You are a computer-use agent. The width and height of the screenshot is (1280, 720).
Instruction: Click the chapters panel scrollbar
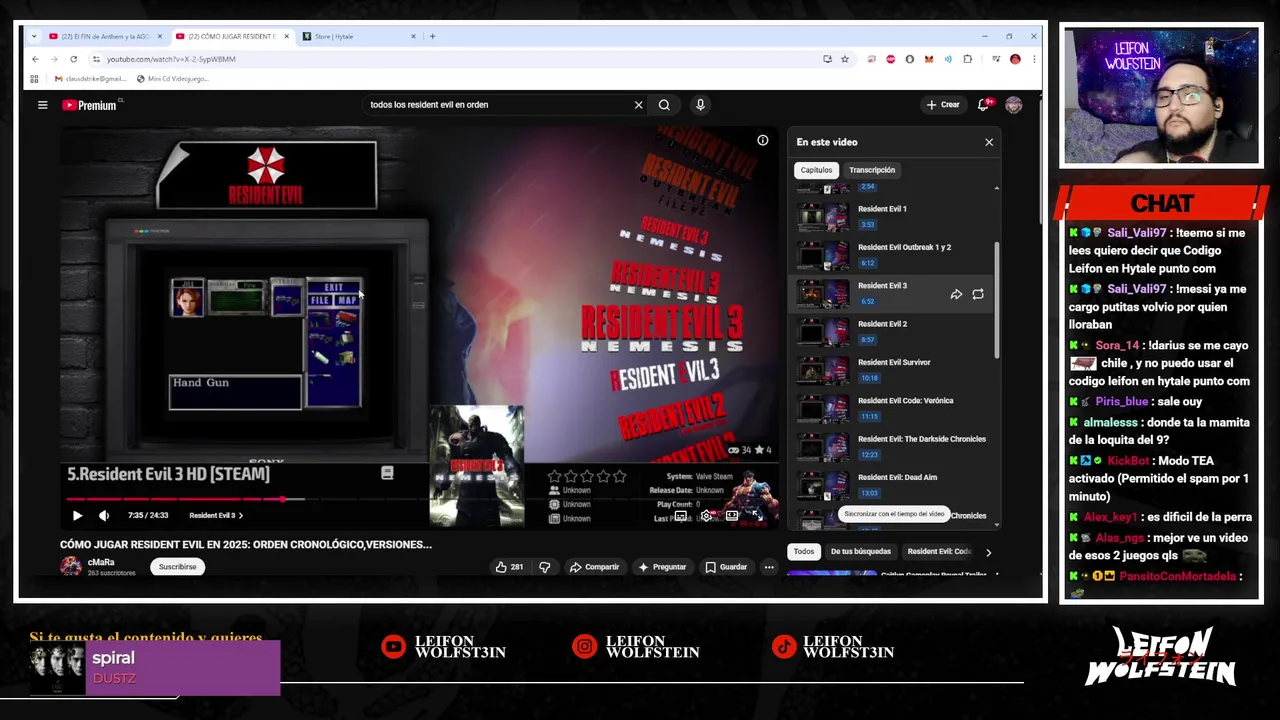coord(996,300)
